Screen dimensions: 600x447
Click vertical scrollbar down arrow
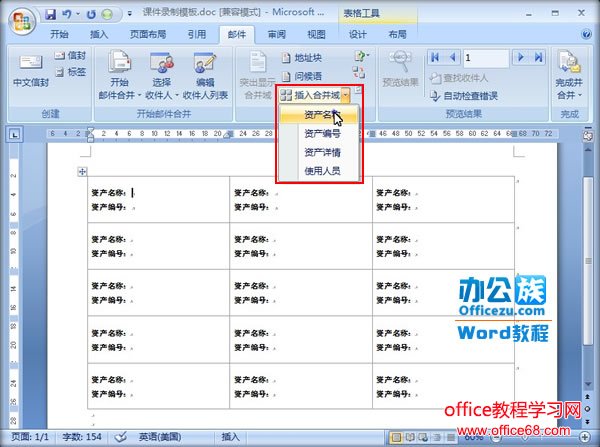pos(588,384)
